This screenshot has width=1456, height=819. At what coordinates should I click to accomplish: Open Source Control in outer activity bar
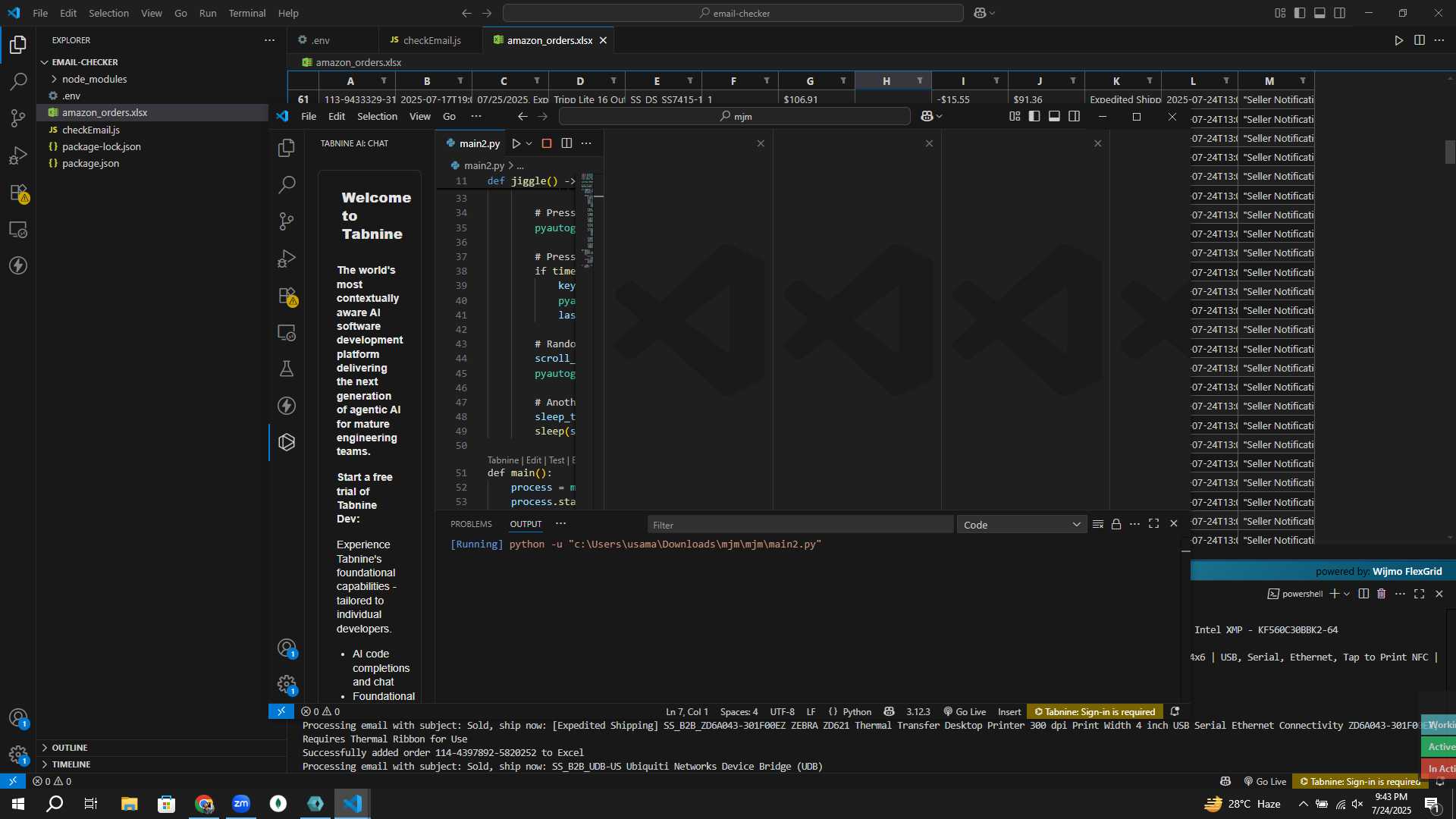18,118
